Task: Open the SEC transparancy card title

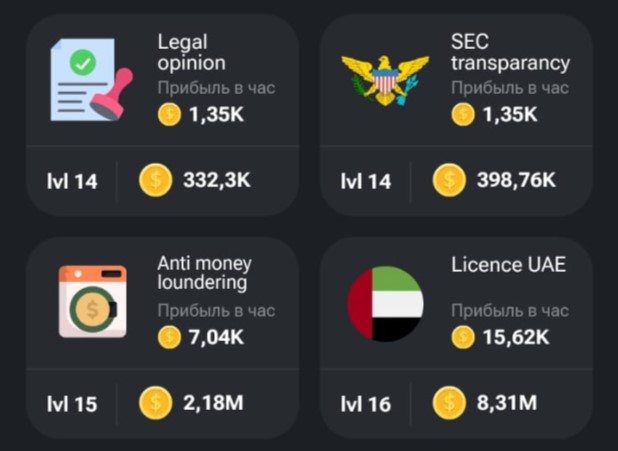Action: click(x=510, y=53)
